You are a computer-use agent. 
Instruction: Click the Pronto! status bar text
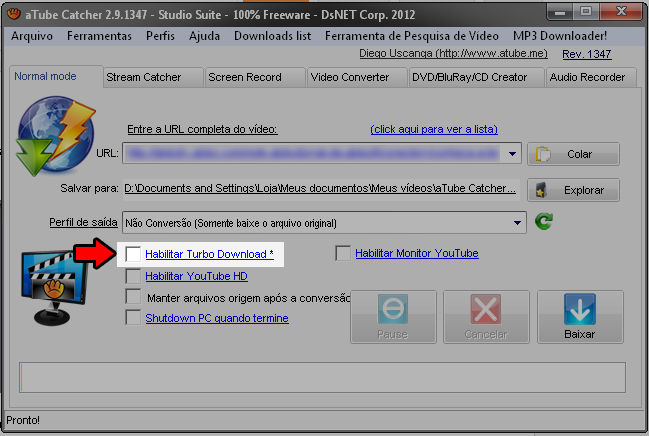(x=23, y=420)
